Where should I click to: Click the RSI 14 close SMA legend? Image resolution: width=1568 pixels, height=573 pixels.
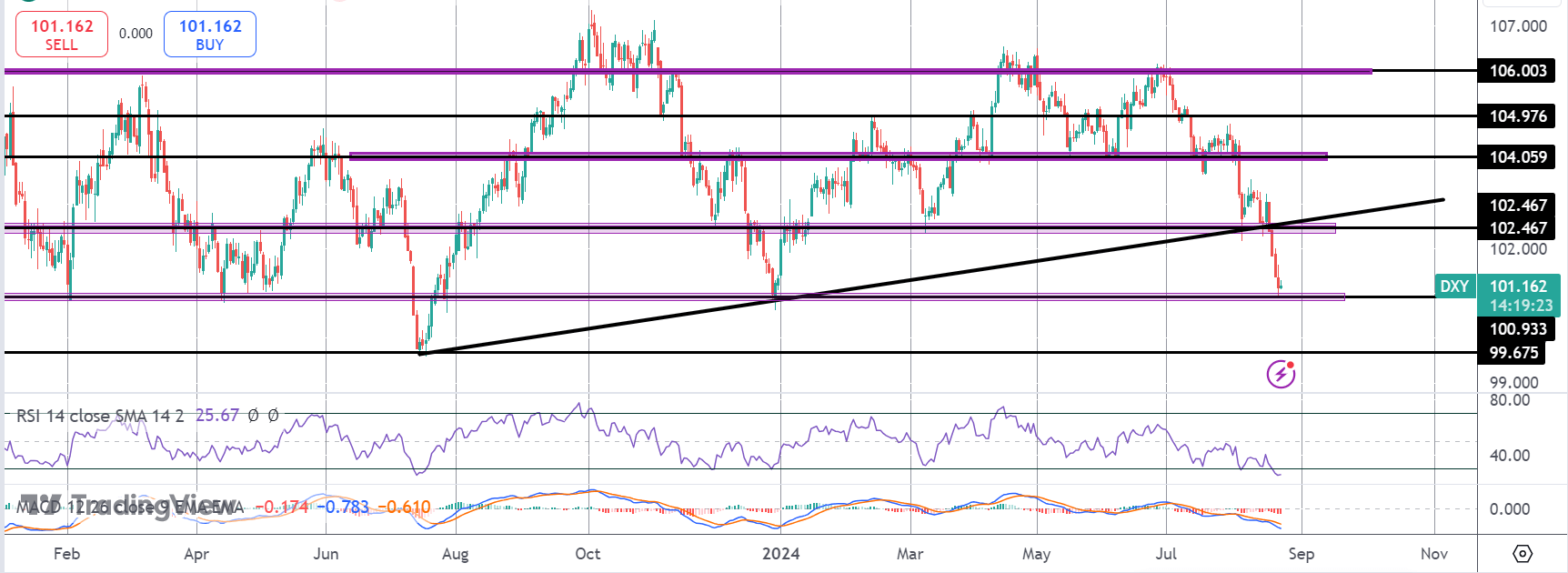[x=100, y=416]
